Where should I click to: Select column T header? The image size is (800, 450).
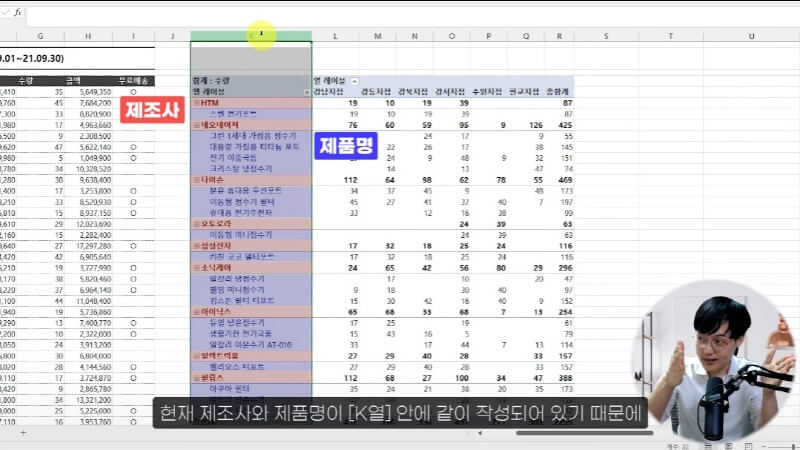[670, 36]
